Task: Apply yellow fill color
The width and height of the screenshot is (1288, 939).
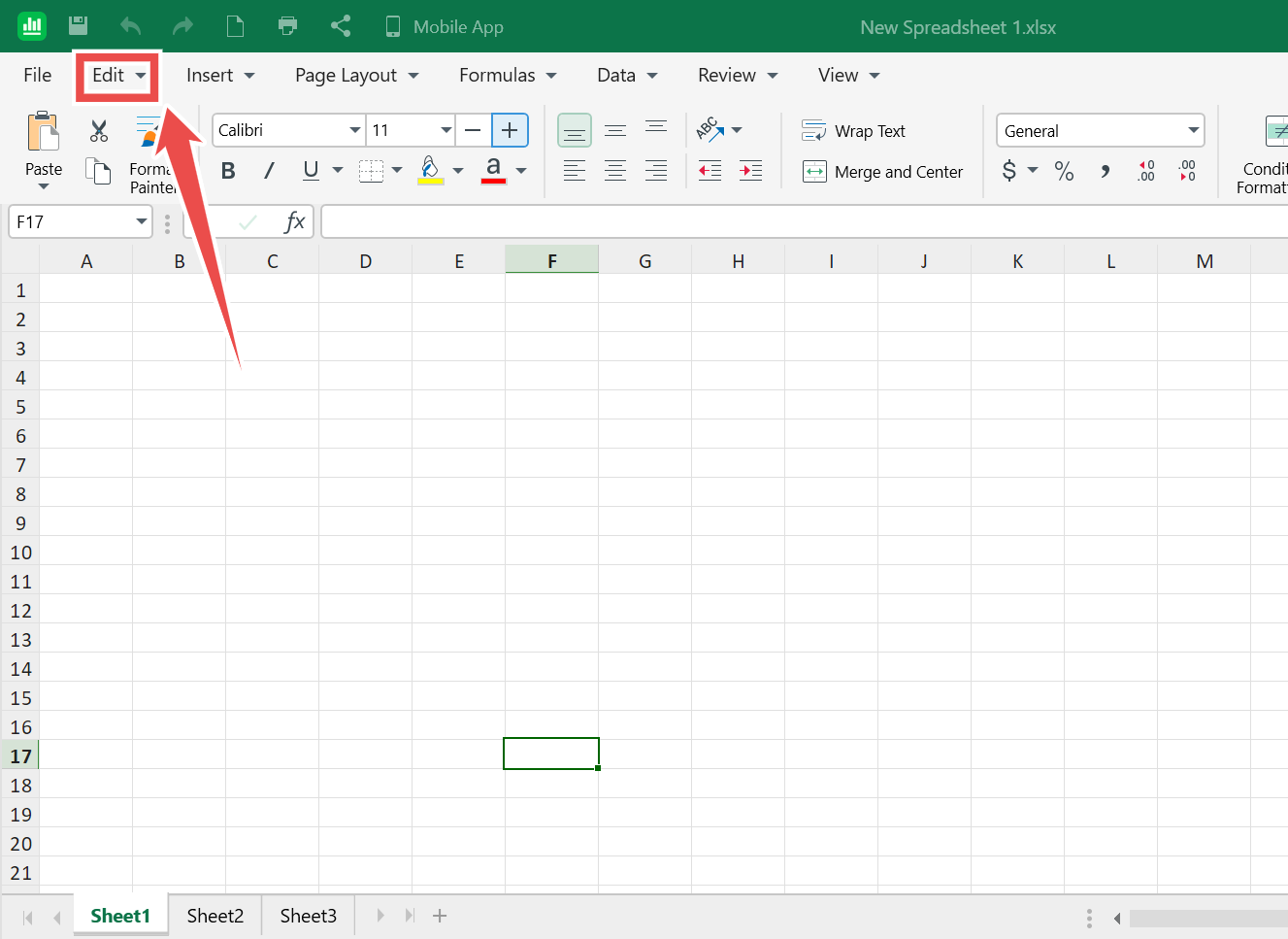Action: coord(431,170)
